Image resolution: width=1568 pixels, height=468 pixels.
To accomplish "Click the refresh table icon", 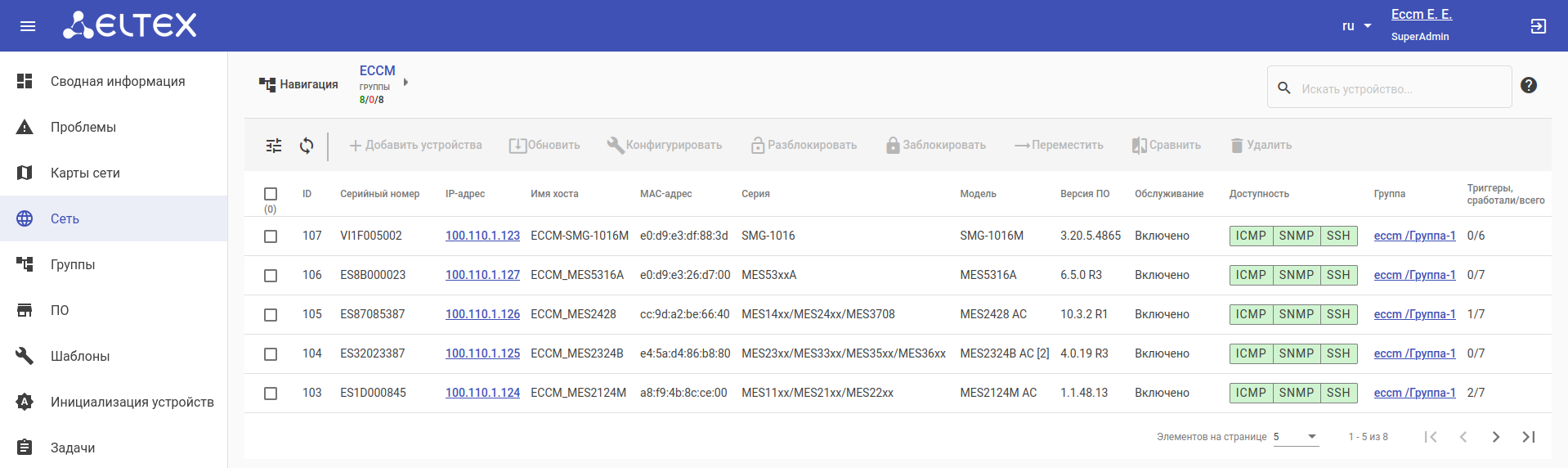I will 307,146.
